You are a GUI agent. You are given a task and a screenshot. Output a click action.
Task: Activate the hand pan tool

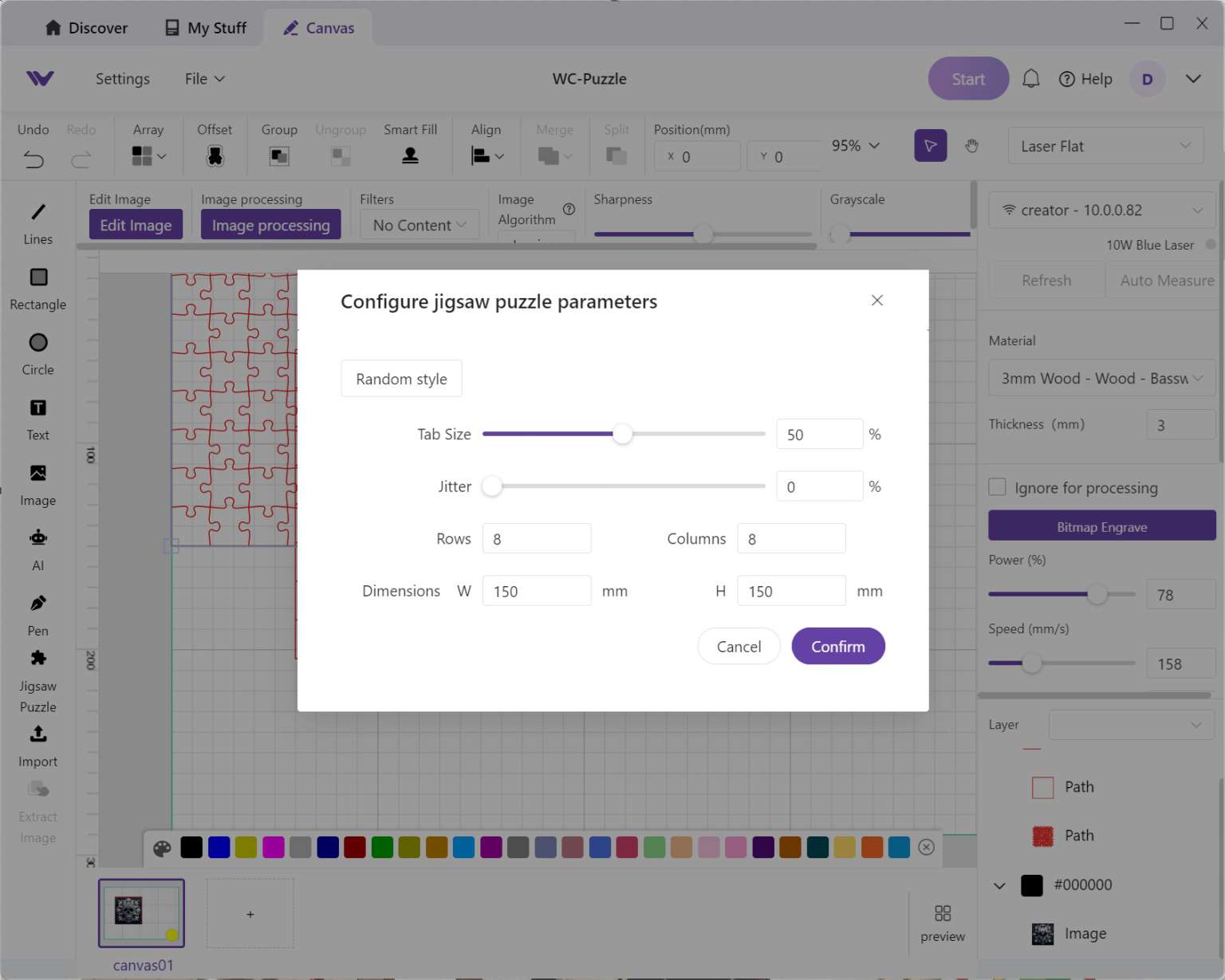click(x=971, y=146)
